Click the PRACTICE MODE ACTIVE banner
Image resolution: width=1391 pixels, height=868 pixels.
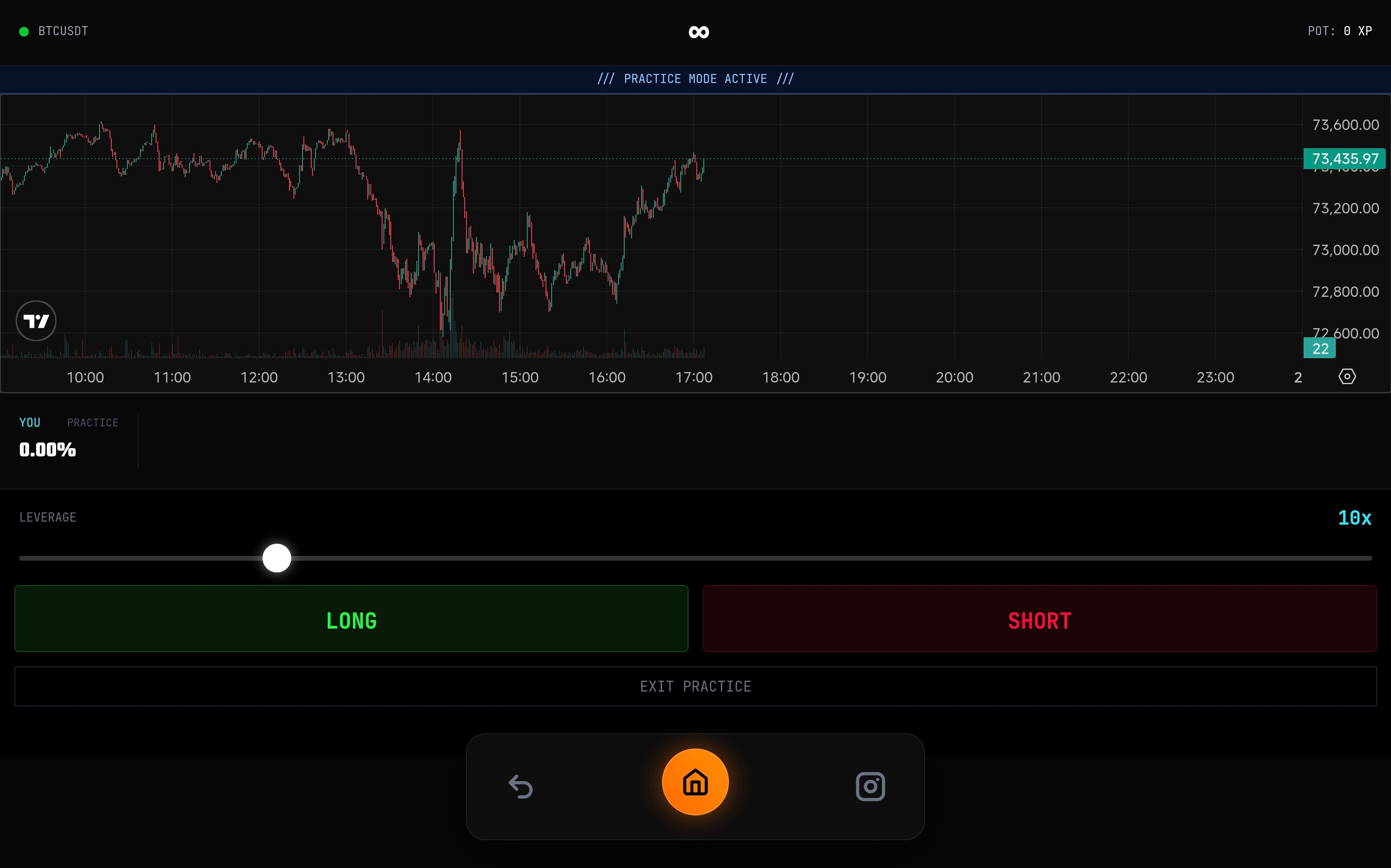(695, 79)
